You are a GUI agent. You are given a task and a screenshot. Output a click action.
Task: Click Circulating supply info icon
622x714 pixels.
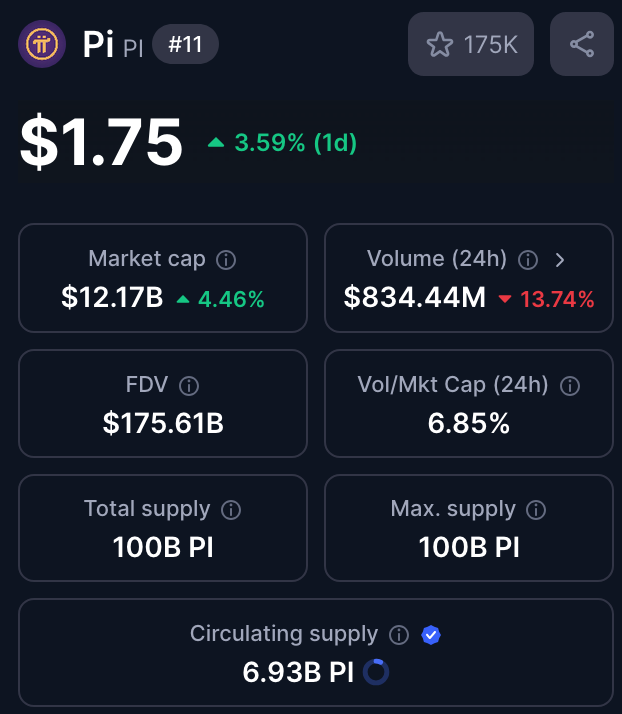pos(399,635)
